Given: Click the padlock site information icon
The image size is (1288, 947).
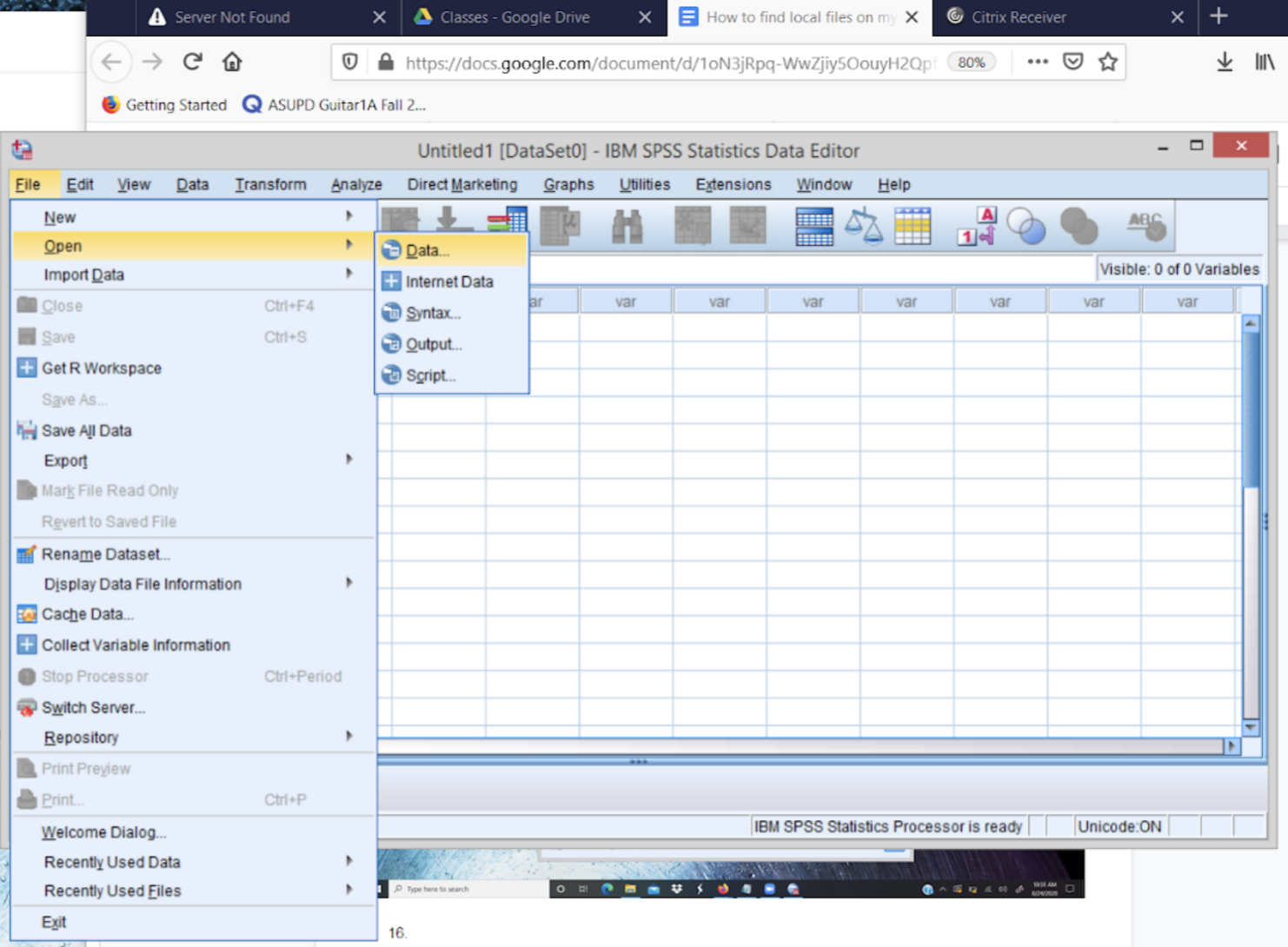Looking at the screenshot, I should point(386,62).
